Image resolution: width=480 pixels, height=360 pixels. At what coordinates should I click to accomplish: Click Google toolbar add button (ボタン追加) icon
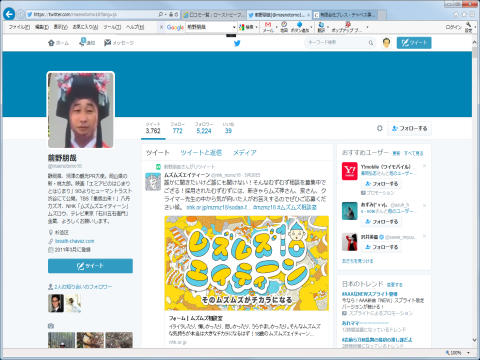(300, 27)
